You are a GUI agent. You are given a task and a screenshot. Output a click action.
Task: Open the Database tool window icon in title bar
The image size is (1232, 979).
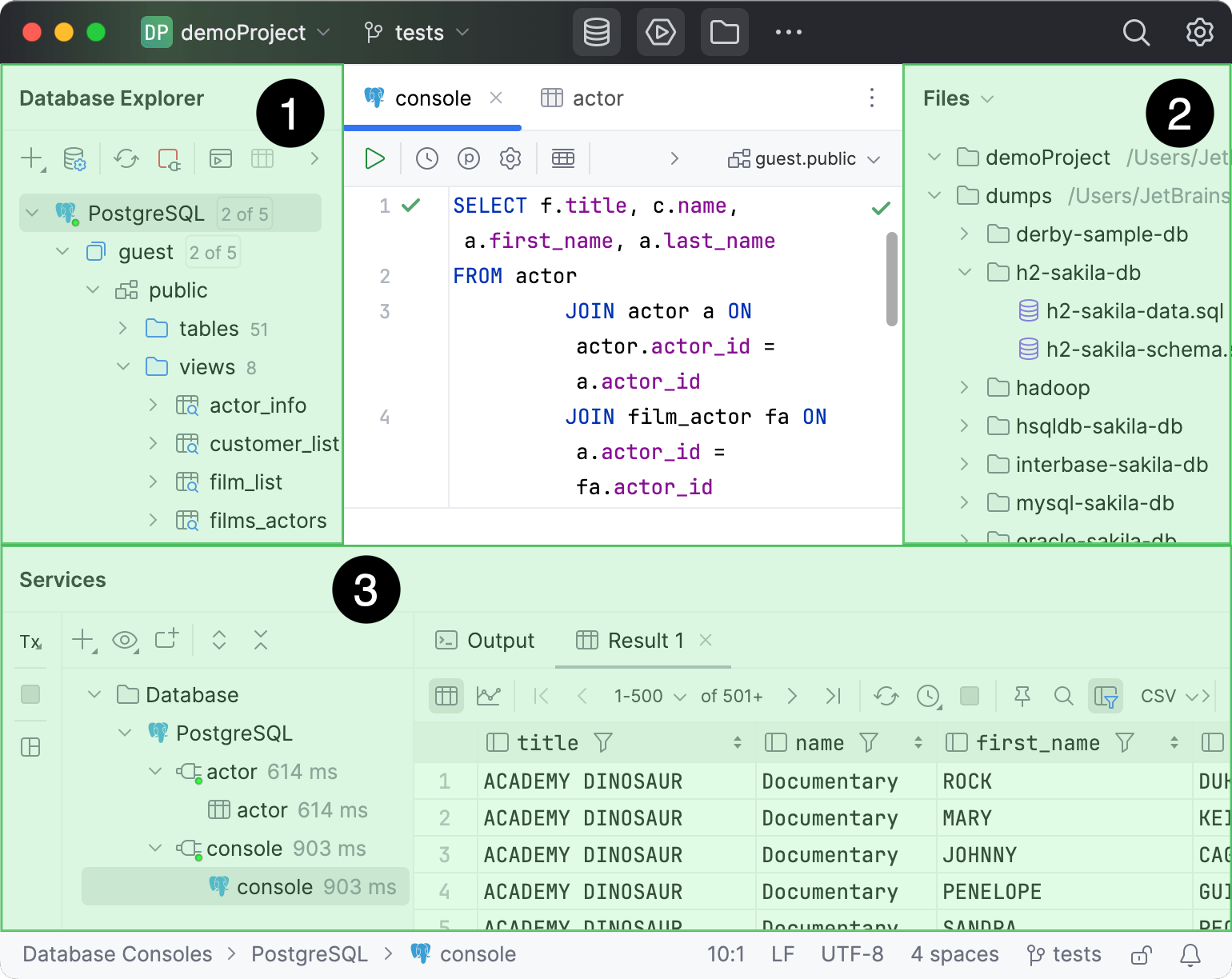point(597,33)
